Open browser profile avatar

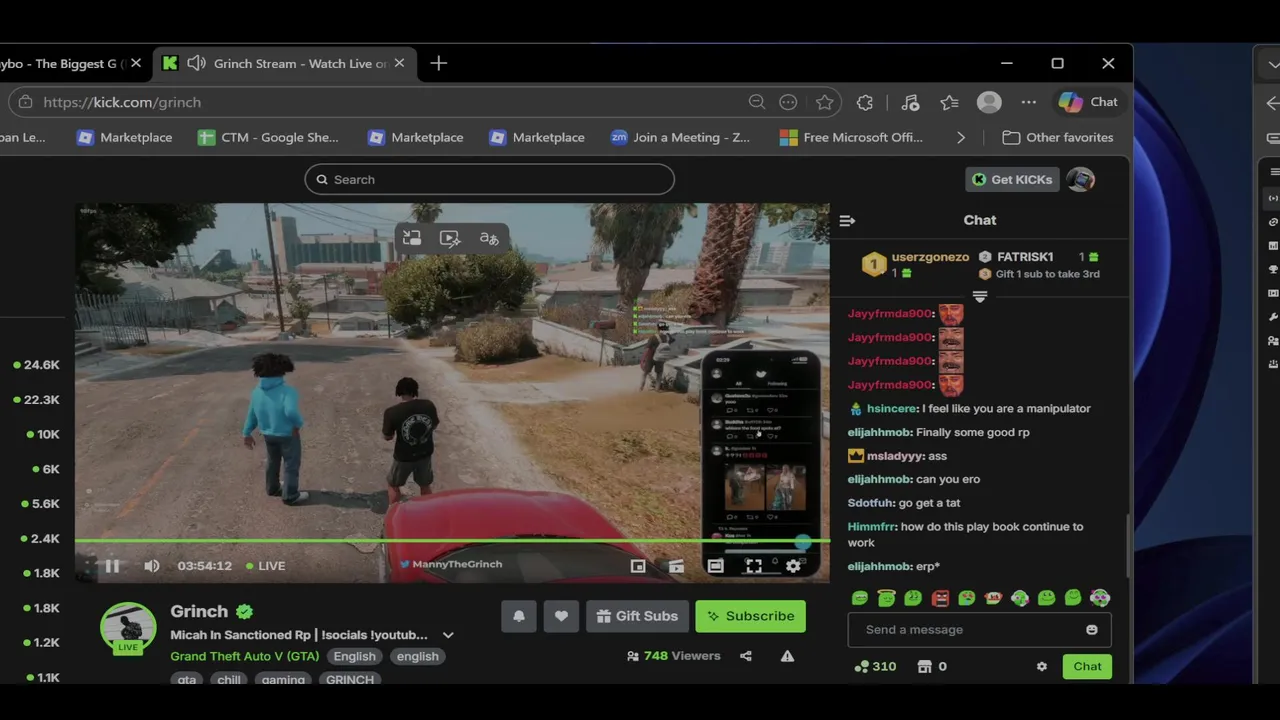(989, 102)
